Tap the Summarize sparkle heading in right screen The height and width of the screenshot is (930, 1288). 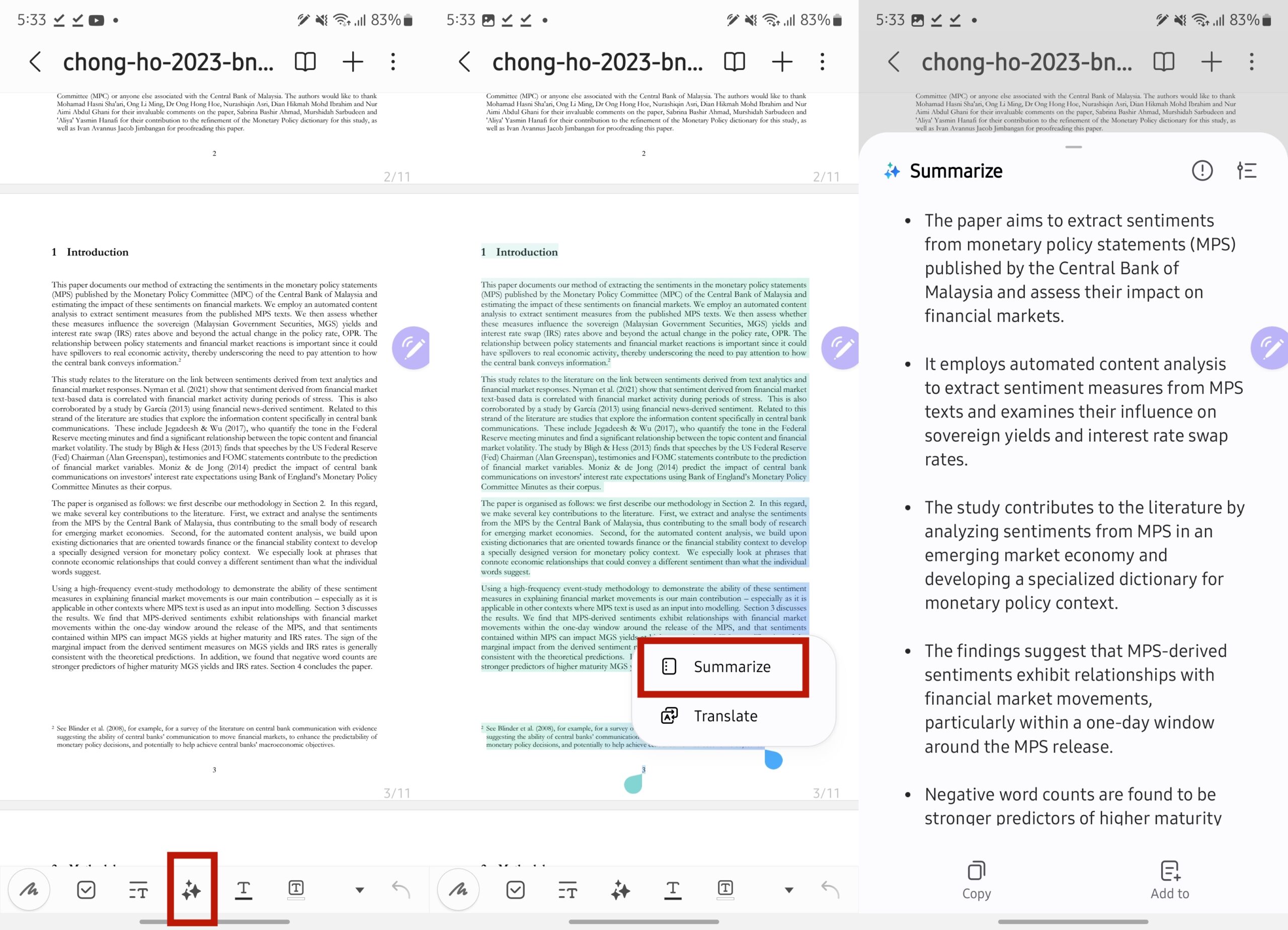click(943, 171)
